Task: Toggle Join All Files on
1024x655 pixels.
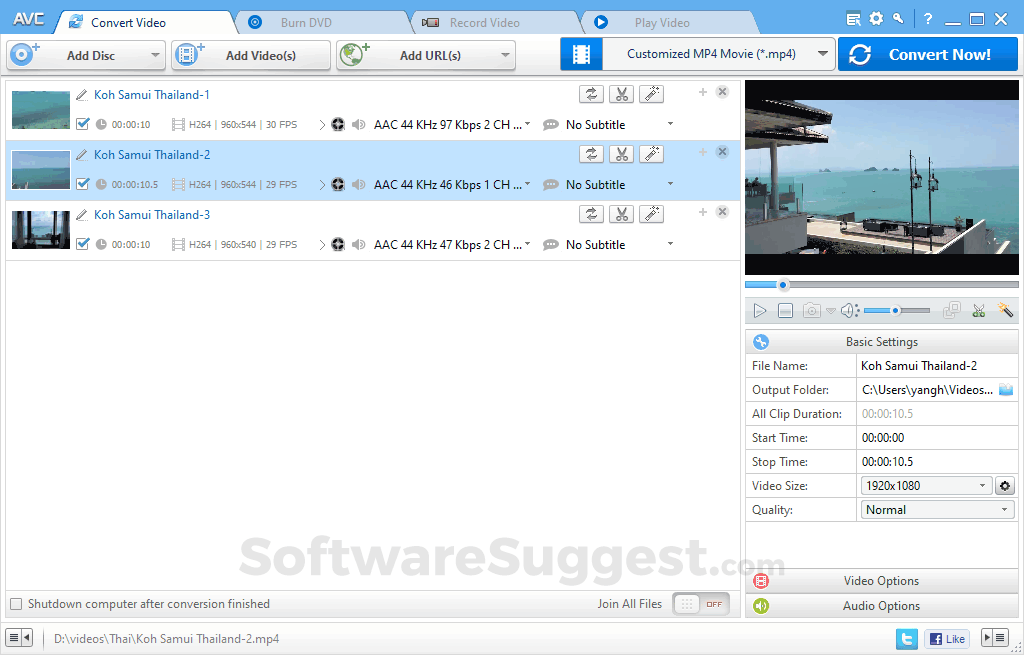Action: 701,603
